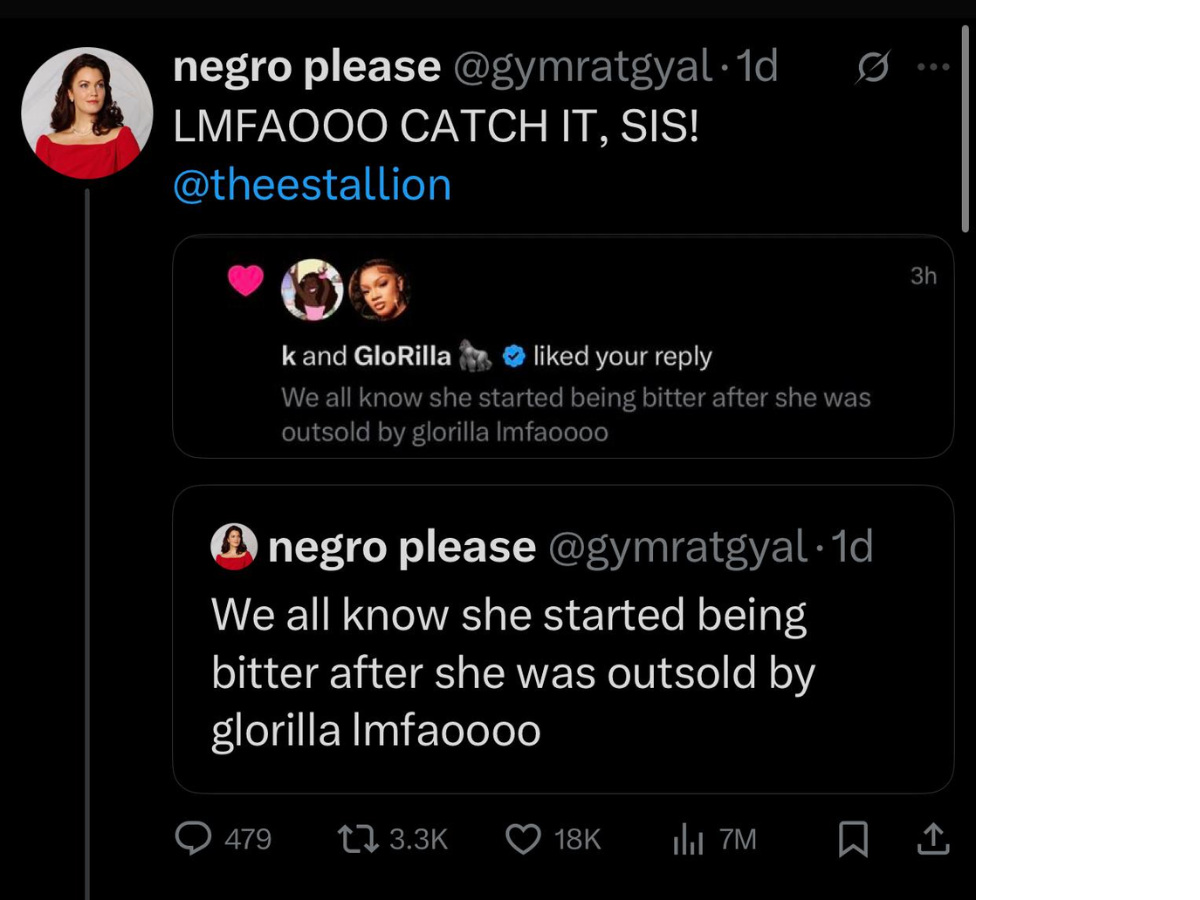
Task: Click the small avatar in the quoted tweet
Action: click(x=234, y=547)
